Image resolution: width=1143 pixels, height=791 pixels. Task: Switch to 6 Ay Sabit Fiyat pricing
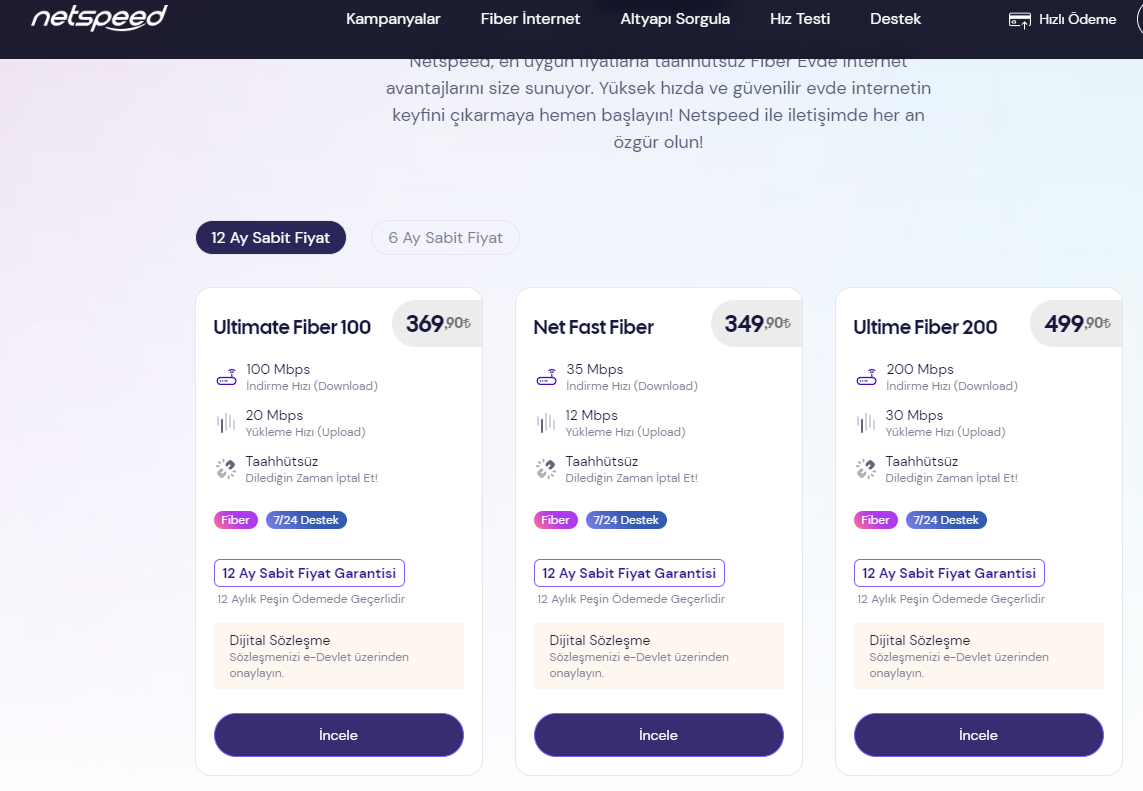[x=445, y=238]
